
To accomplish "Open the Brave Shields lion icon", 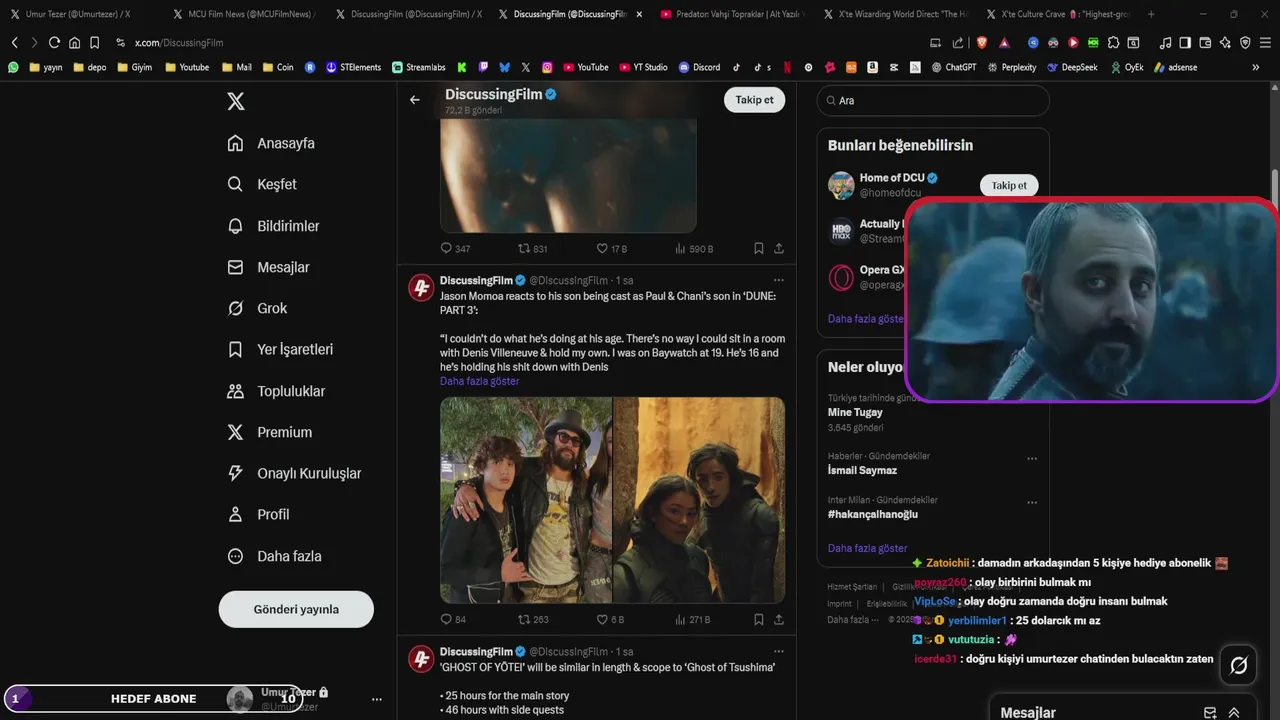I will pyautogui.click(x=981, y=43).
